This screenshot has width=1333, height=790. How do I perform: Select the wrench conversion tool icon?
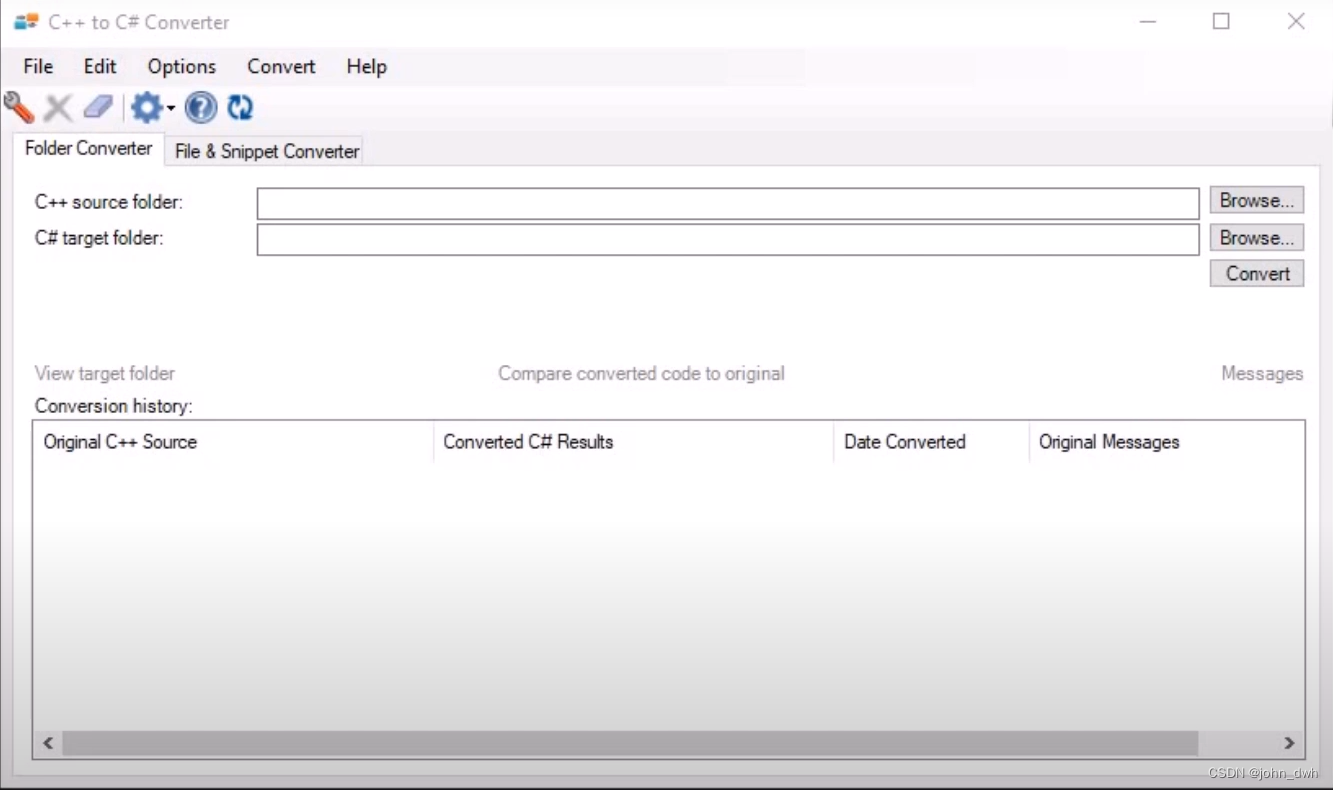point(18,107)
